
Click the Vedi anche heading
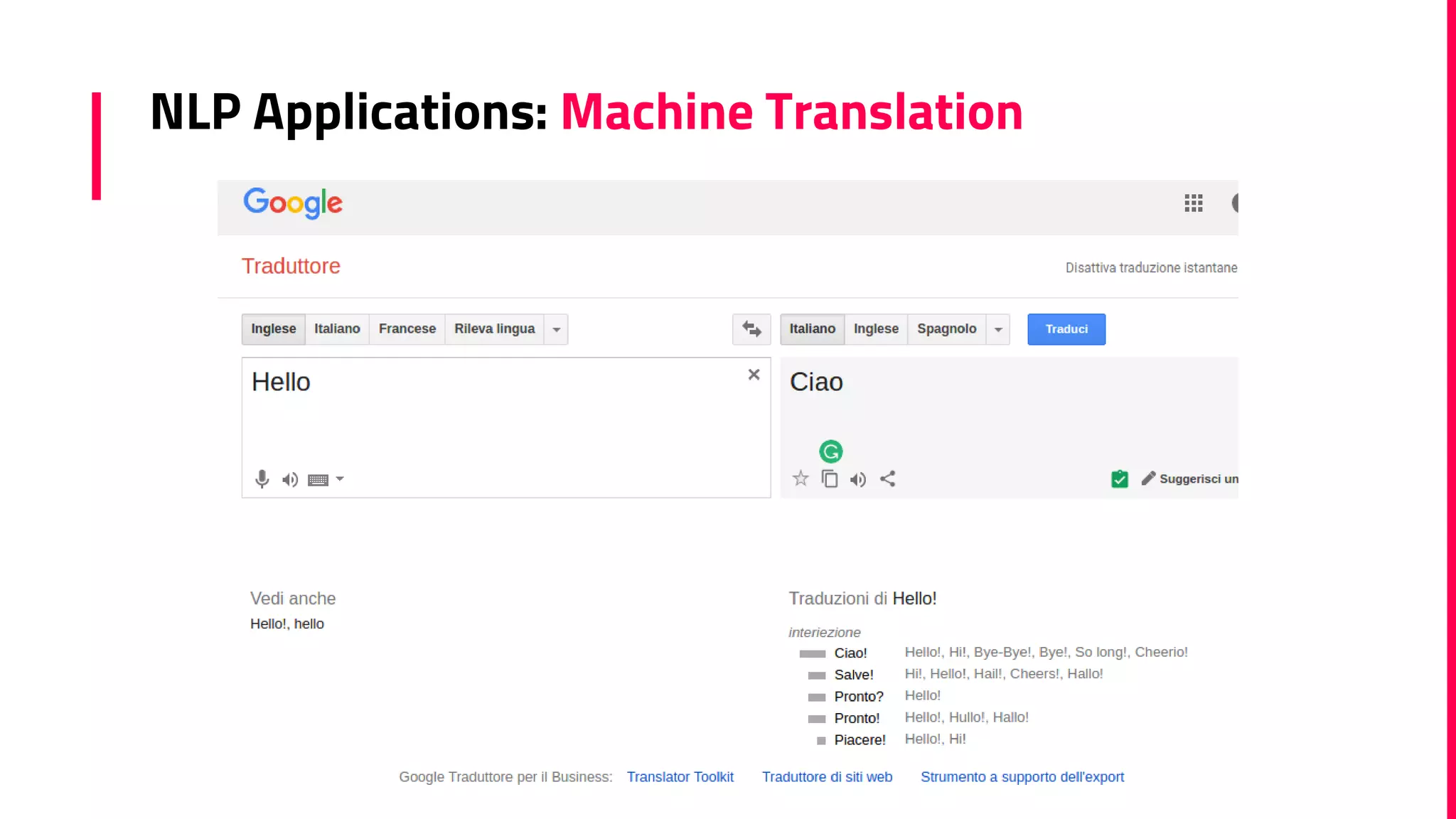[293, 599]
